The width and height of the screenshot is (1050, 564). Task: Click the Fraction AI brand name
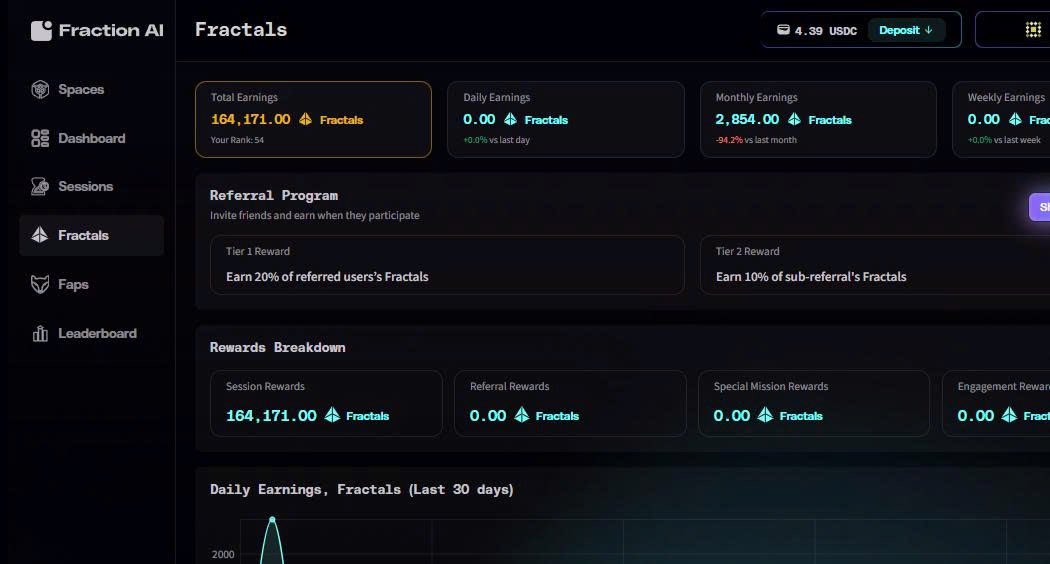tap(111, 30)
